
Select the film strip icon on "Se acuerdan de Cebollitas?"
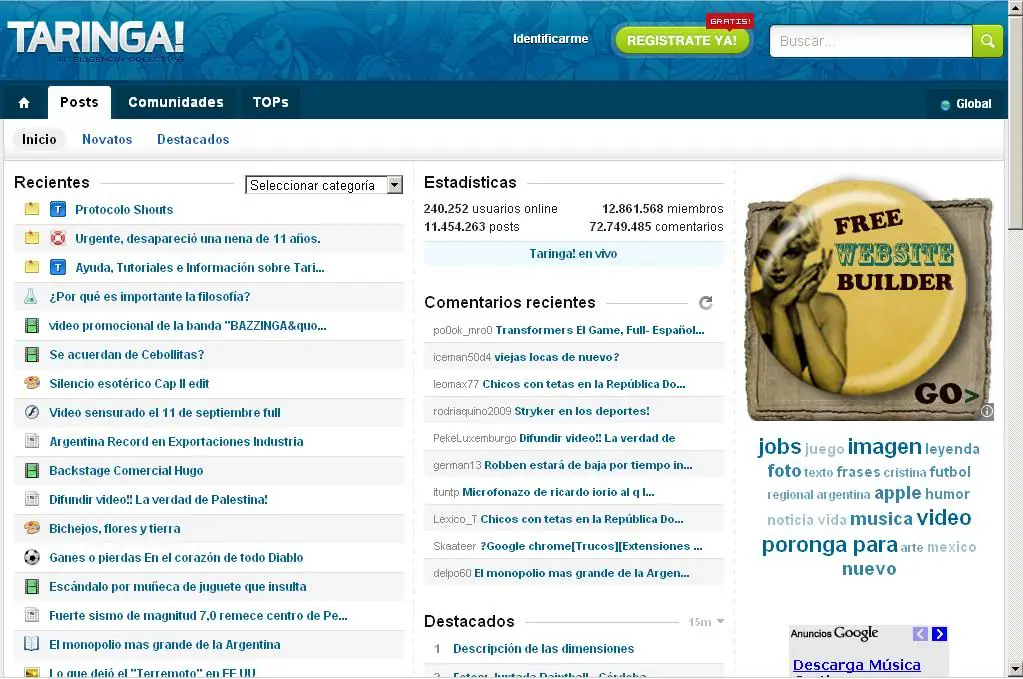tap(33, 354)
